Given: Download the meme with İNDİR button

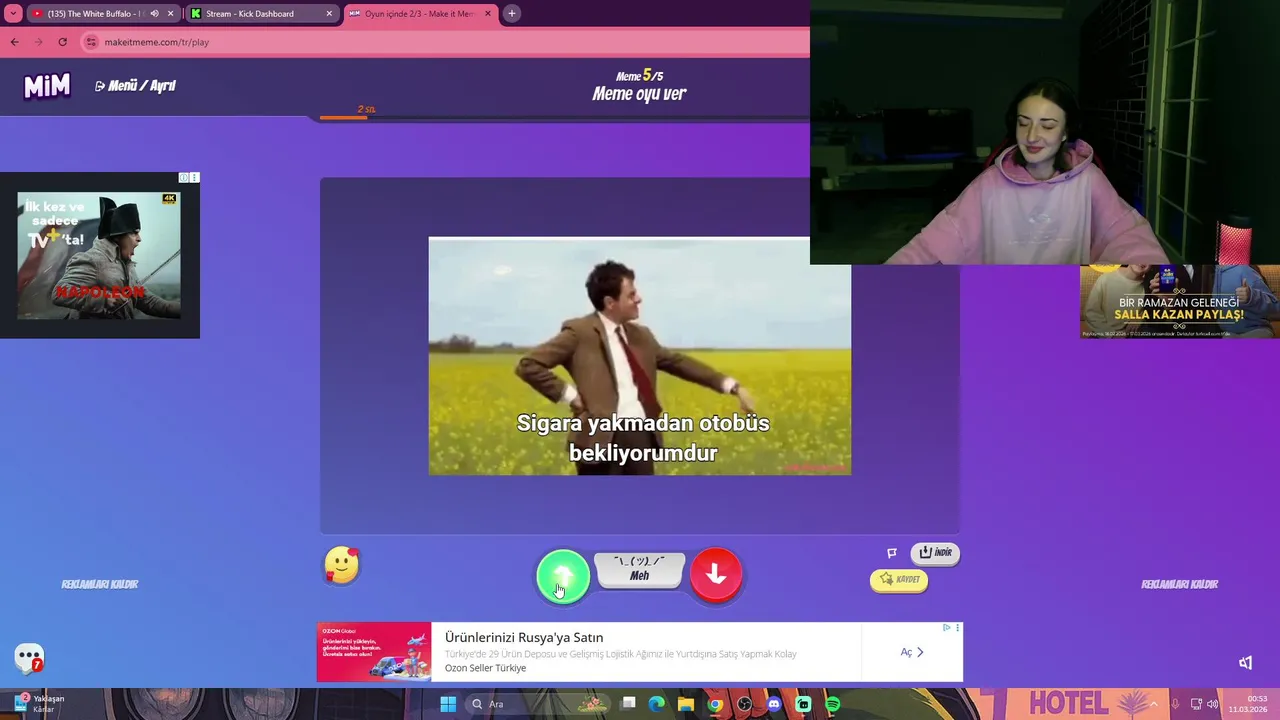Looking at the screenshot, I should 935,553.
